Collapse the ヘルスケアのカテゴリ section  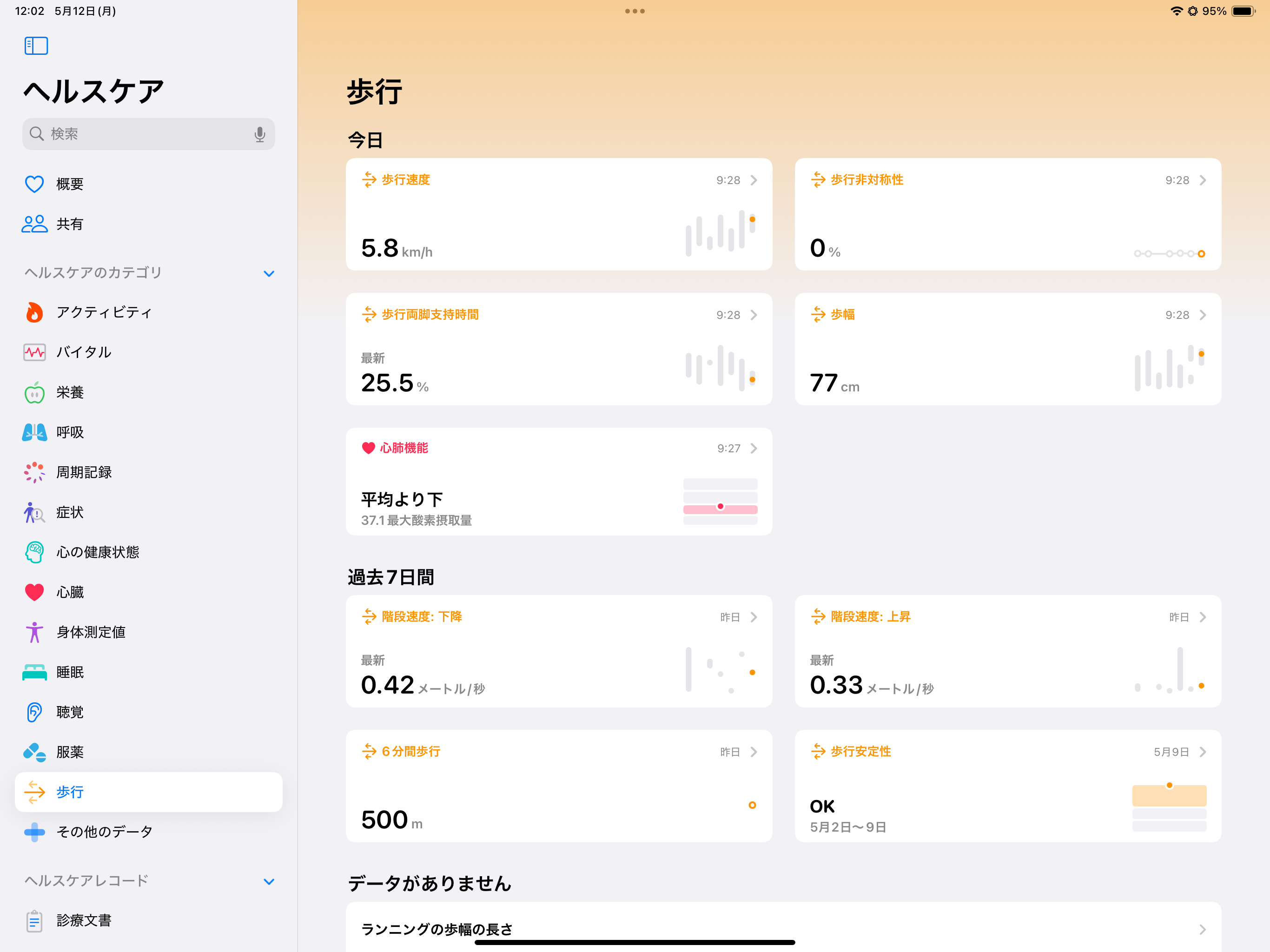point(269,274)
